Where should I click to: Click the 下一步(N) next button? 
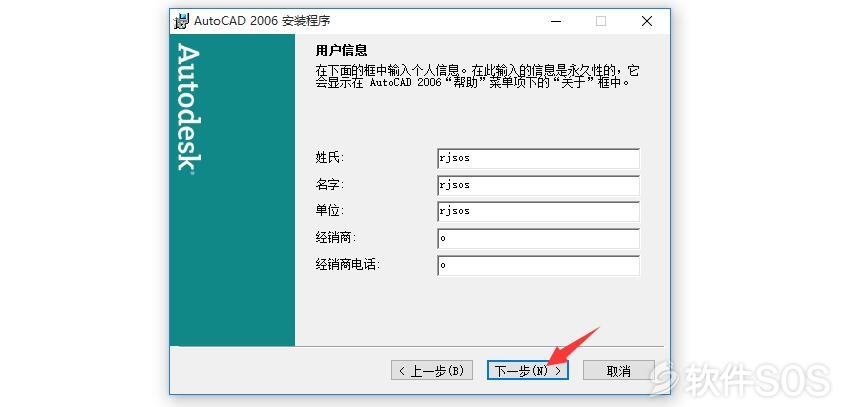528,370
